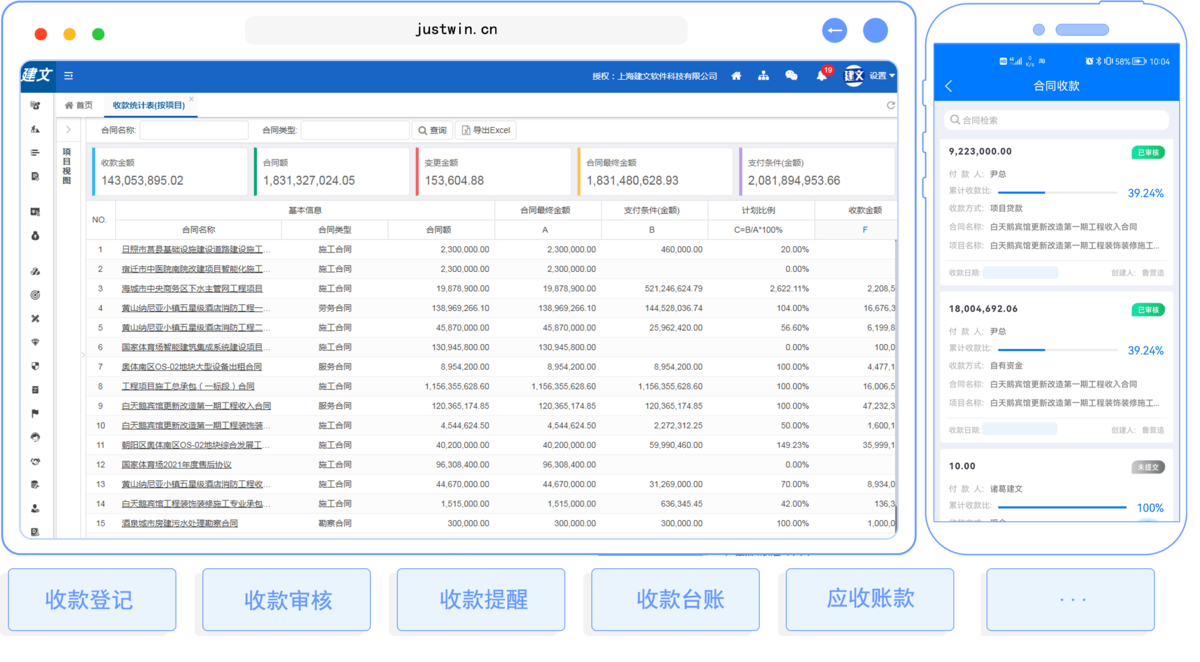1200x662 pixels.
Task: Click the 查询 search button
Action: 433,130
